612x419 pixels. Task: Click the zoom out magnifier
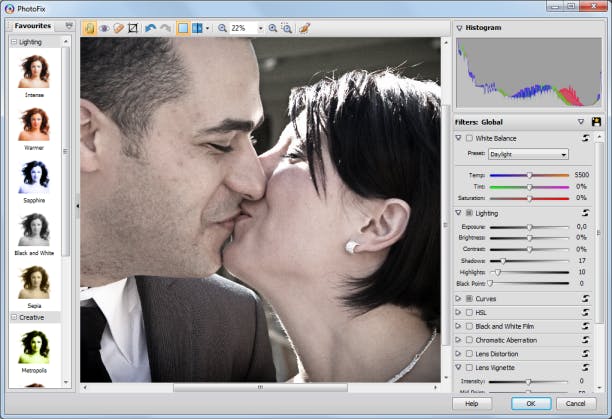tap(222, 28)
